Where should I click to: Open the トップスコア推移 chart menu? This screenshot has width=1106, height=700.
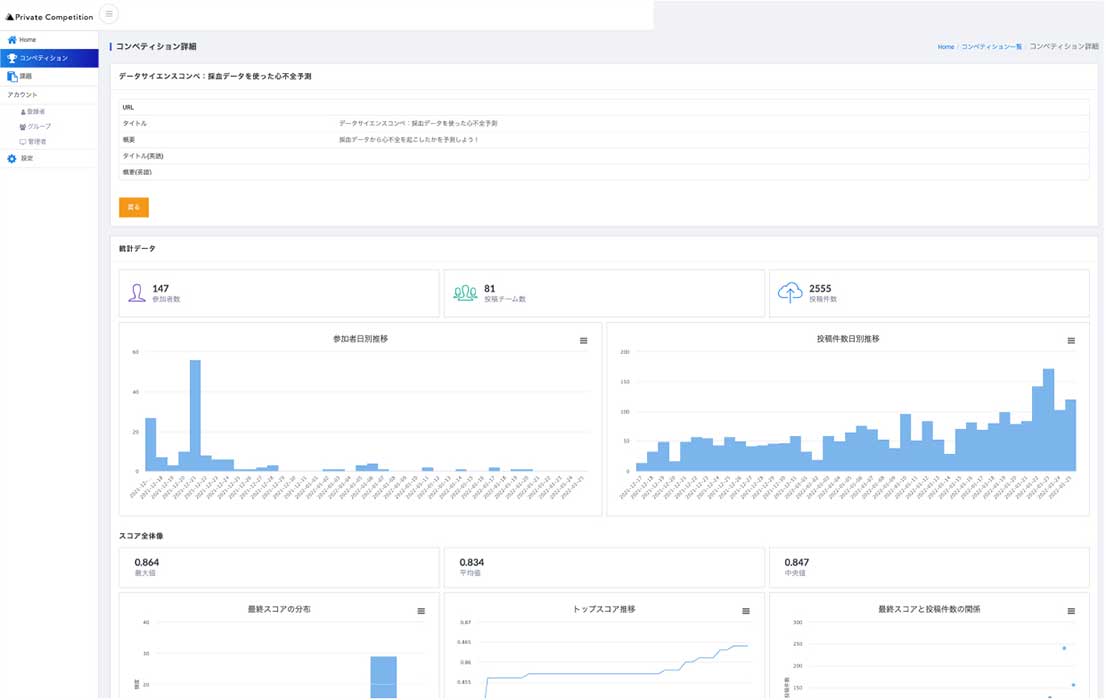[x=746, y=611]
